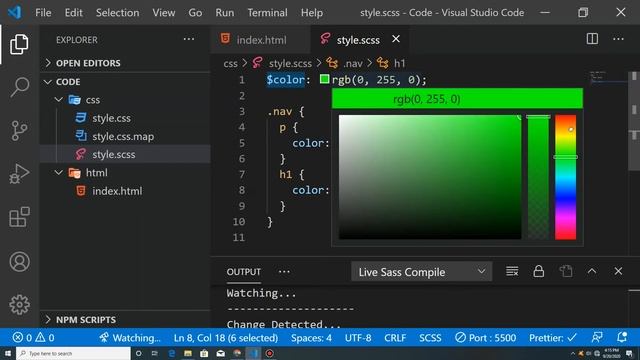Switch to the index.html tab

261,40
